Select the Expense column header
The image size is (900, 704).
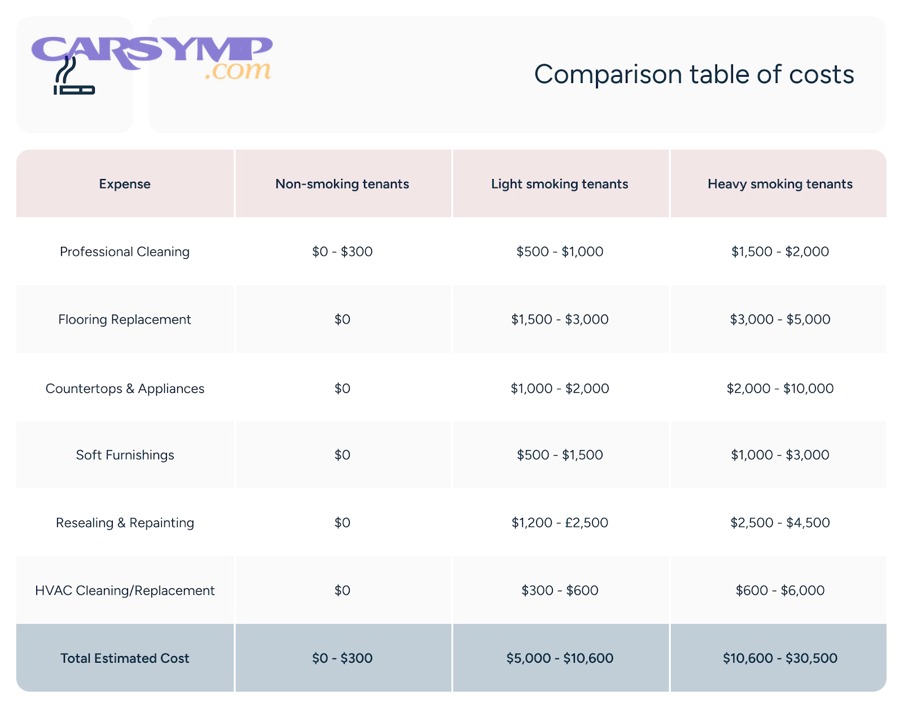coord(125,184)
